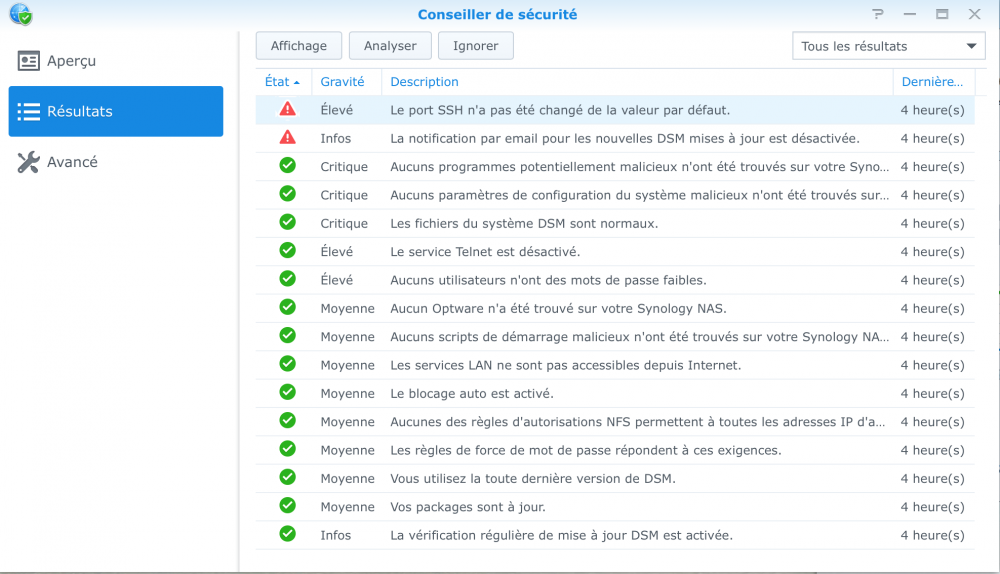Select 'Le blocage auto est activé.' text
1000x574 pixels.
pos(472,394)
